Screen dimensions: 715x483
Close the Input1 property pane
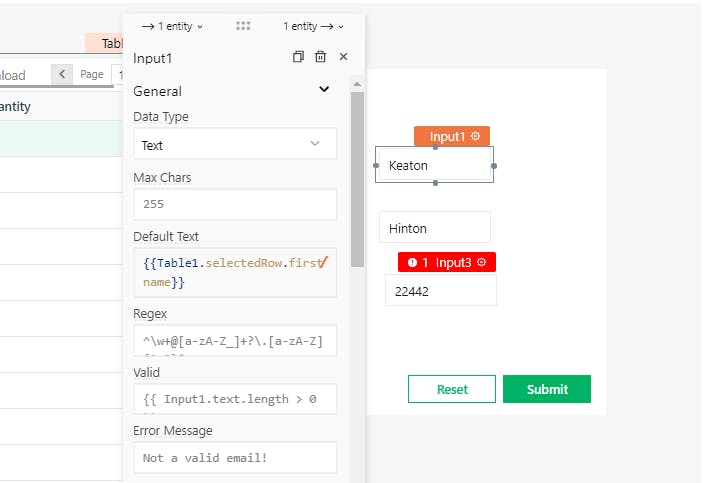coord(343,58)
